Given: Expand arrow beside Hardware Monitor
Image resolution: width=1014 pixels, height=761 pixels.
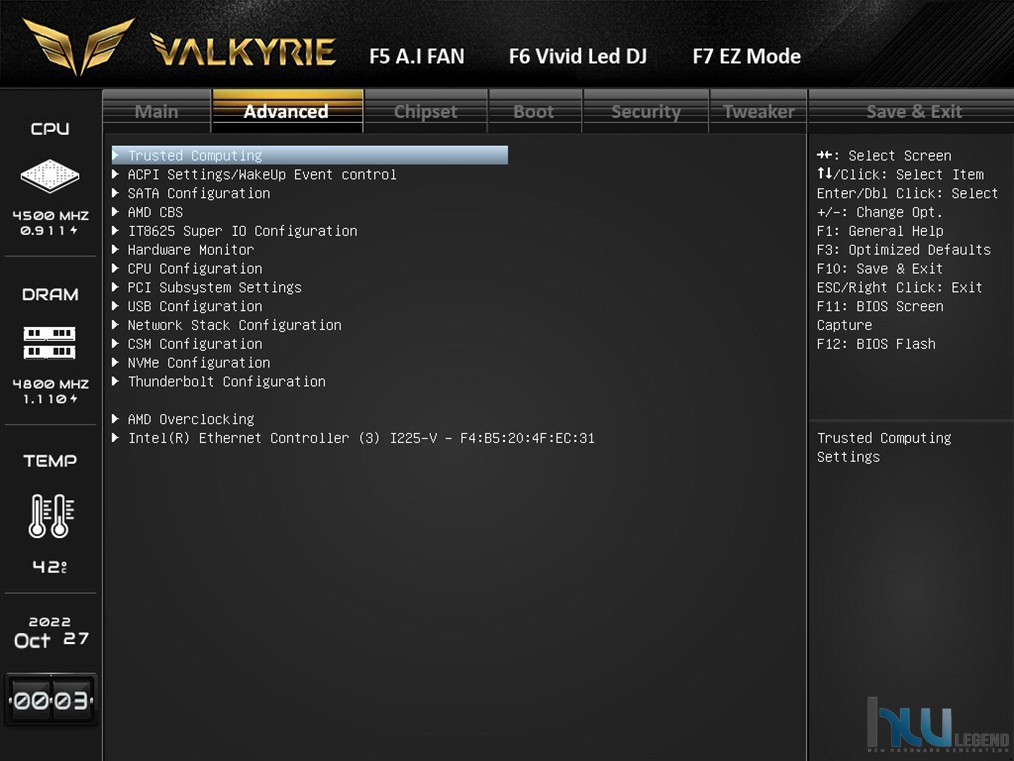Looking at the screenshot, I should point(116,249).
